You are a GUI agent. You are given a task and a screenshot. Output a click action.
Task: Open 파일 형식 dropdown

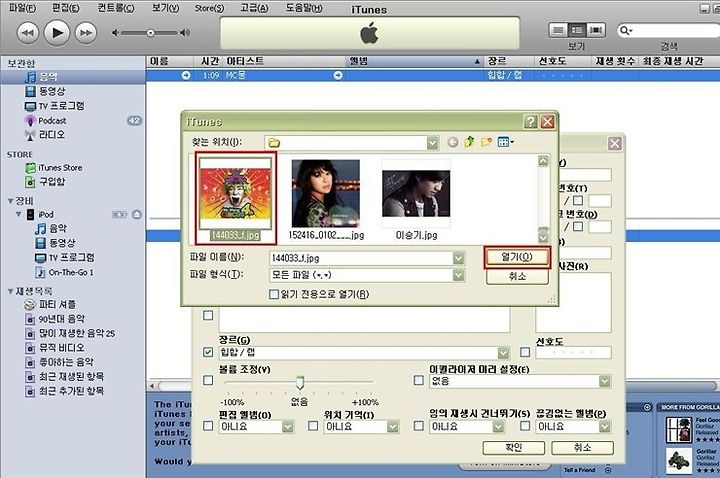pyautogui.click(x=458, y=275)
